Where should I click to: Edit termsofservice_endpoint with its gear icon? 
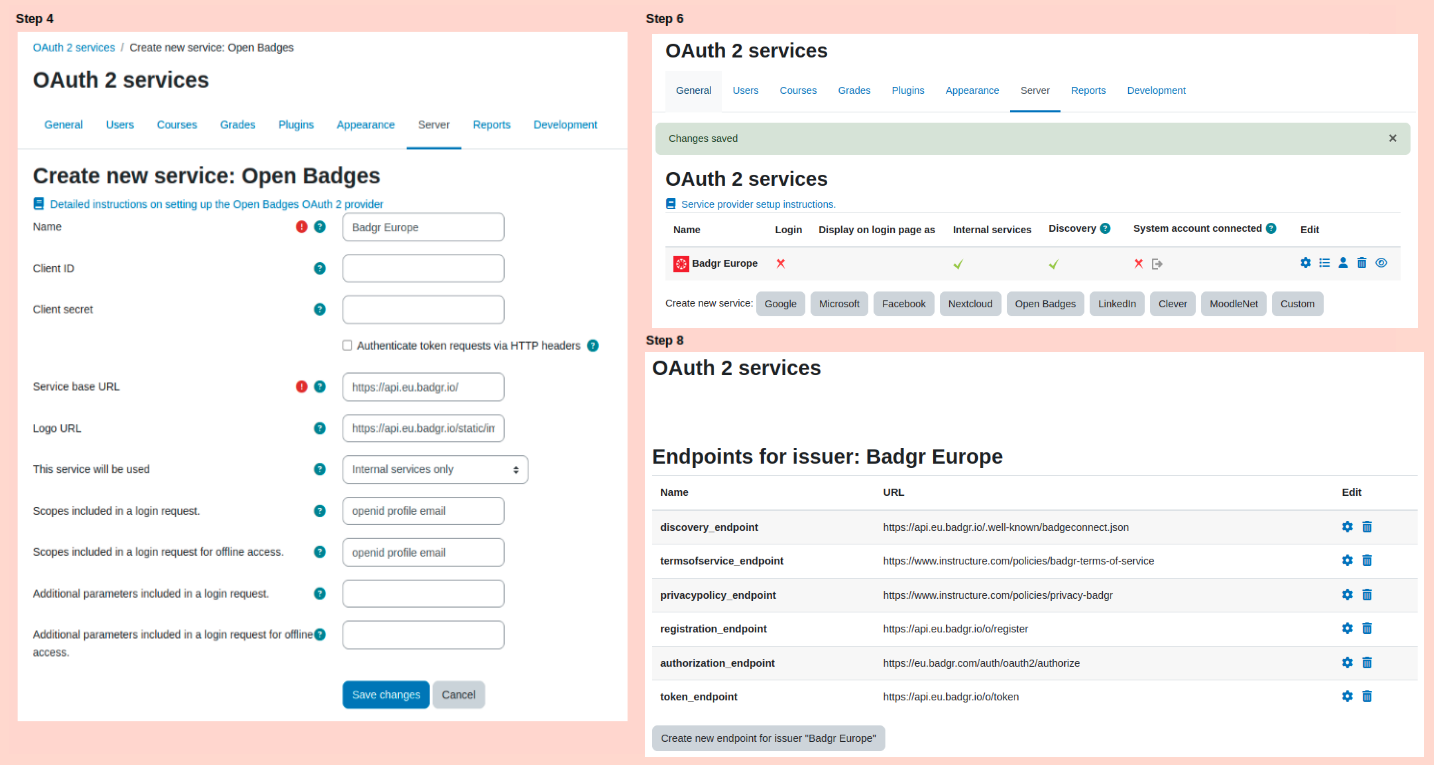[1347, 560]
